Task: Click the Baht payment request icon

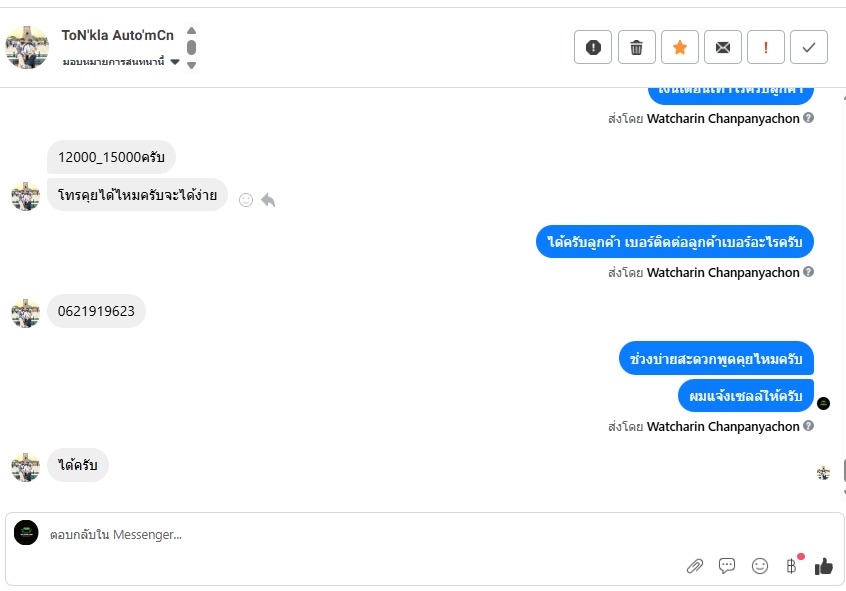Action: [x=792, y=566]
